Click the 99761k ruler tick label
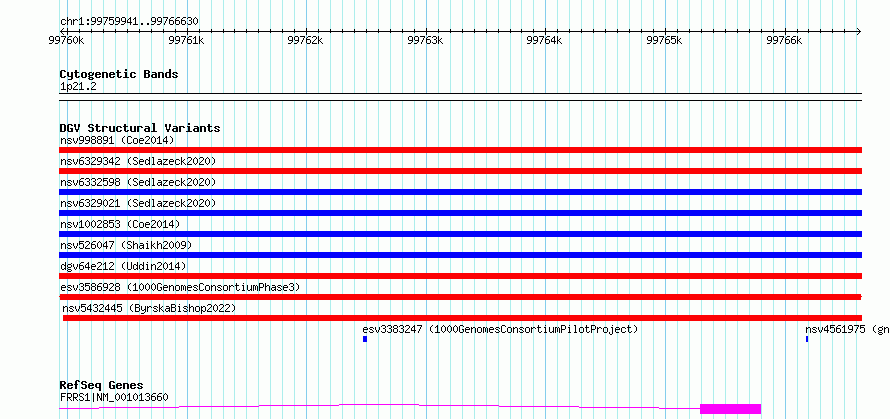This screenshot has height=419, width=890. (x=187, y=40)
